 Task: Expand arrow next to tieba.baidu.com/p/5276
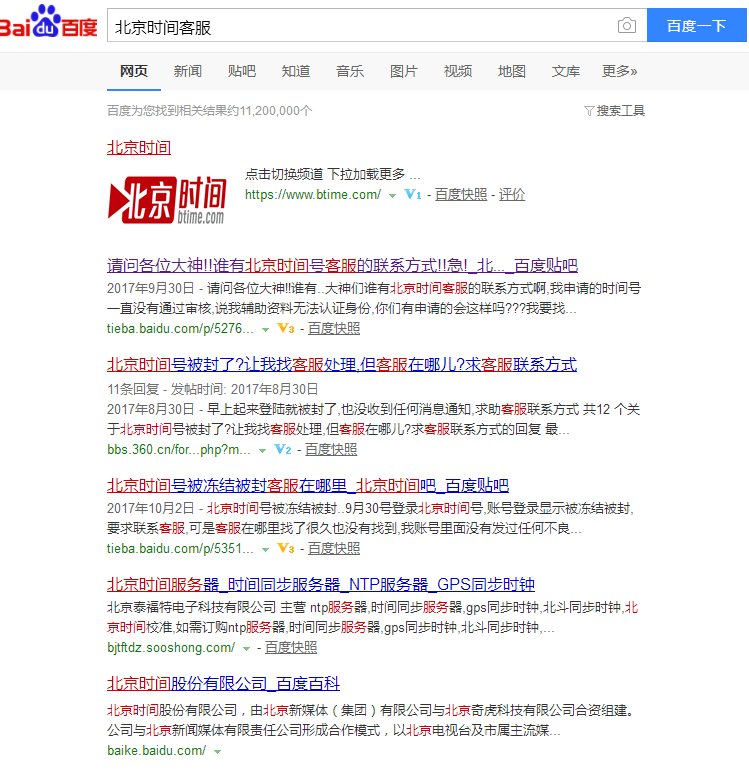265,330
